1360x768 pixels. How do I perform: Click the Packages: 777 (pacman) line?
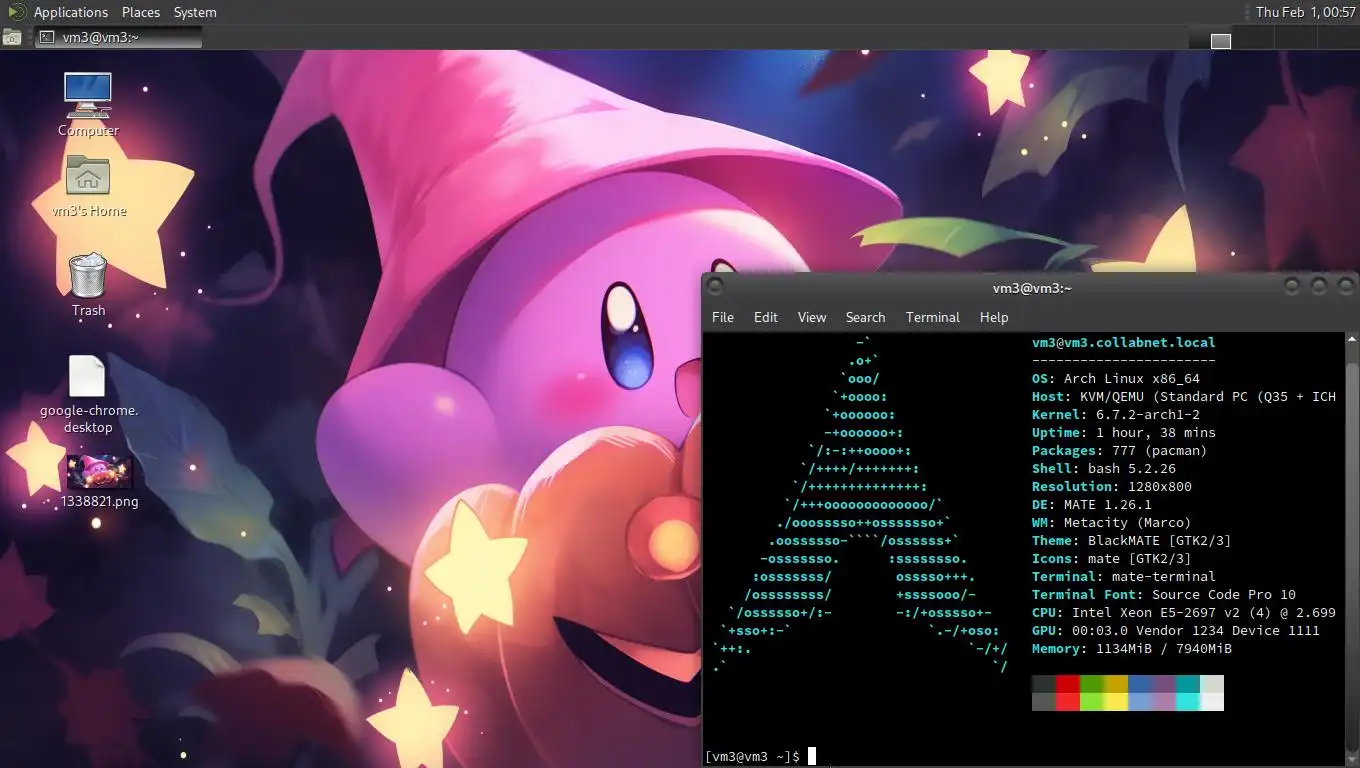coord(1120,451)
